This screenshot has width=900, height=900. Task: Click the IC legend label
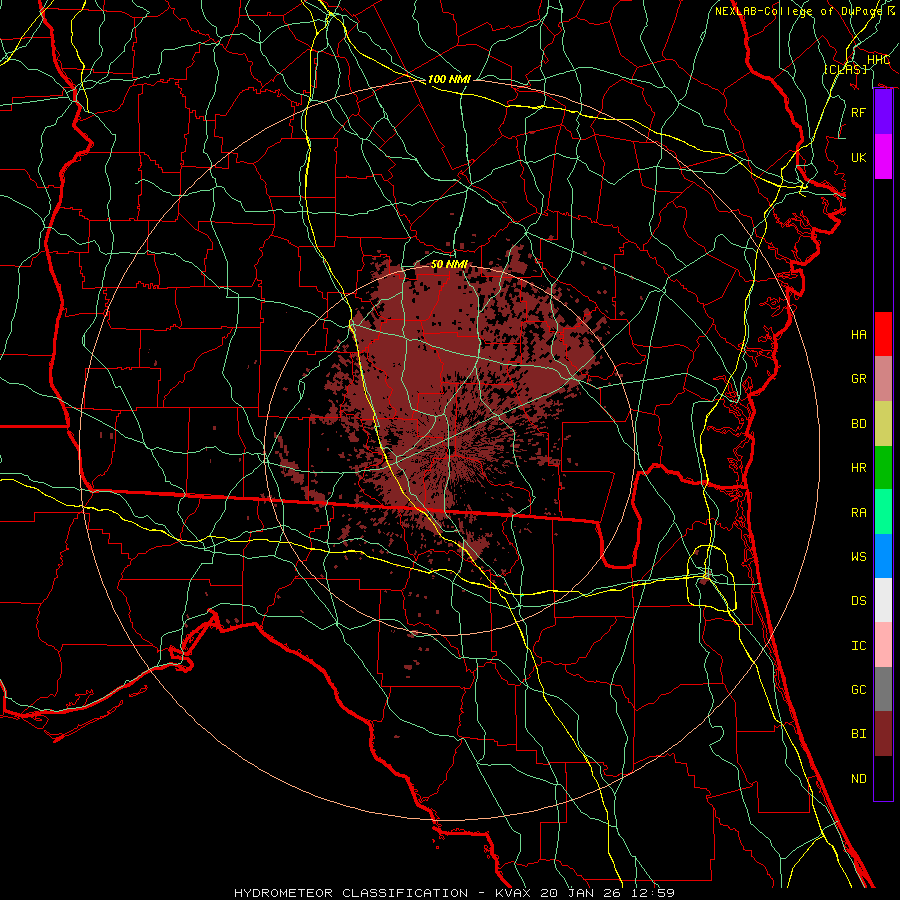859,646
